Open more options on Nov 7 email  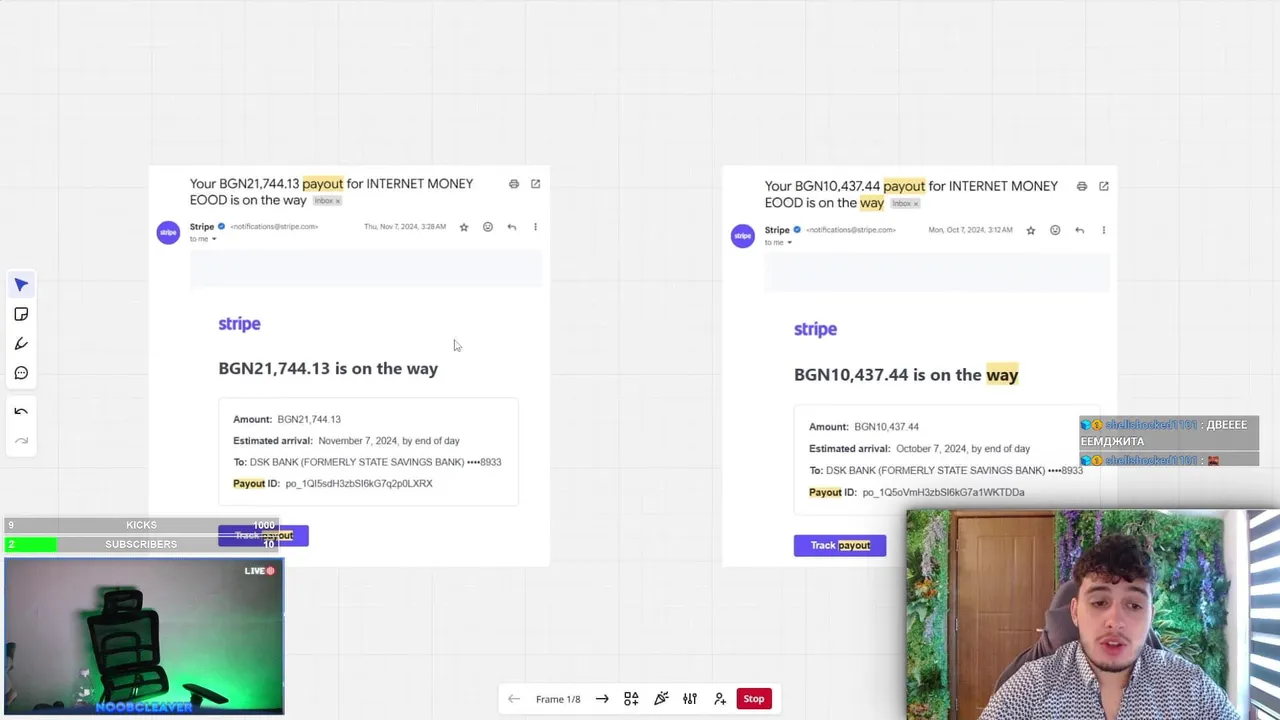535,227
